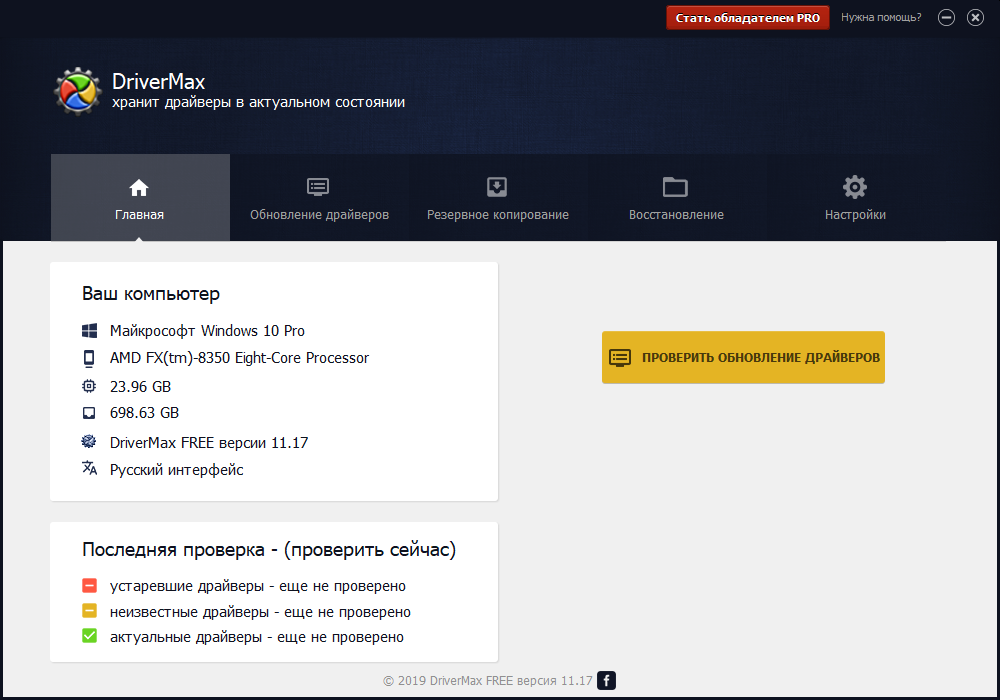The image size is (1000, 700).
Task: Minimize the DriverMax window
Action: [946, 18]
